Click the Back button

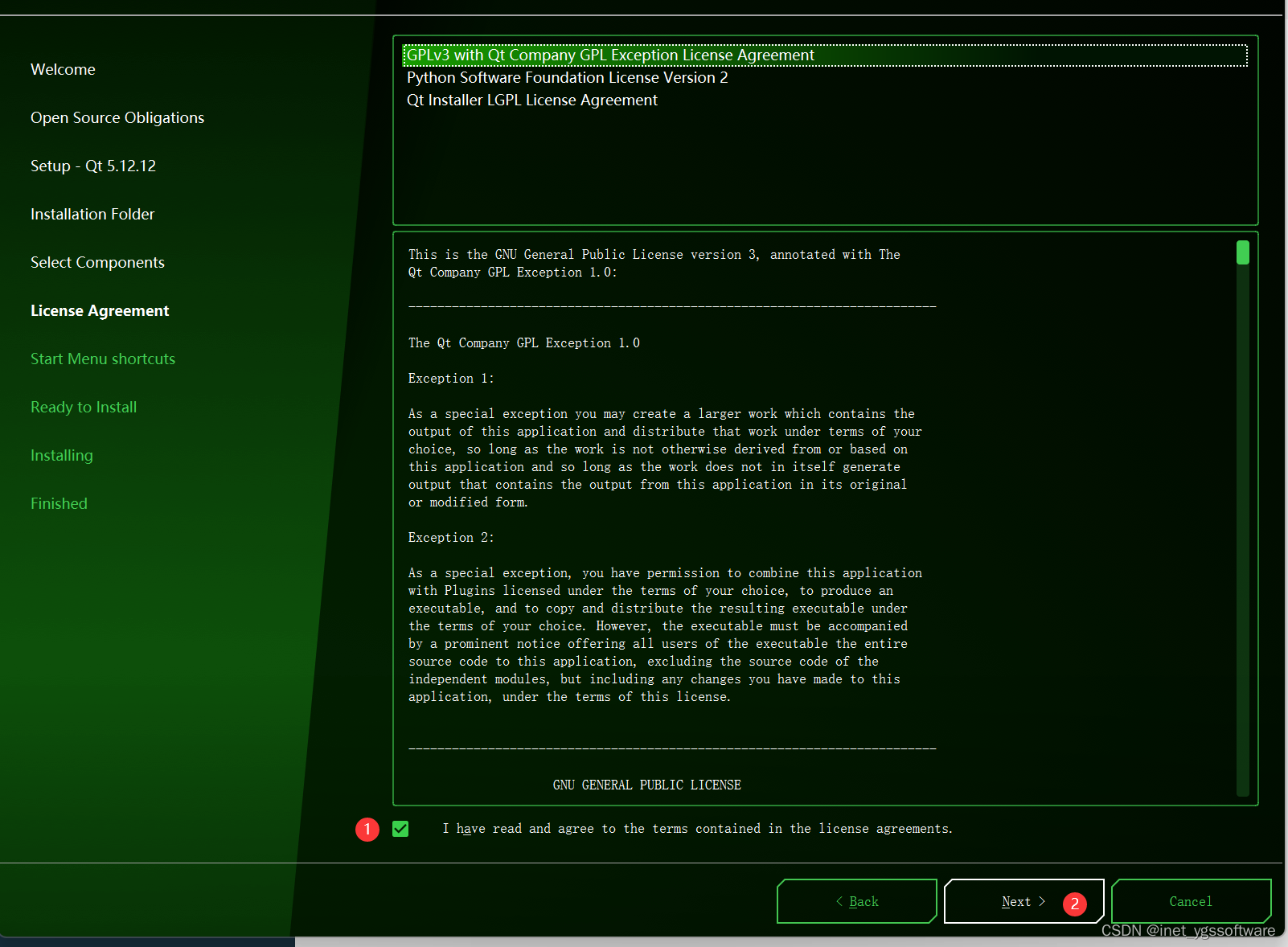pos(857,901)
